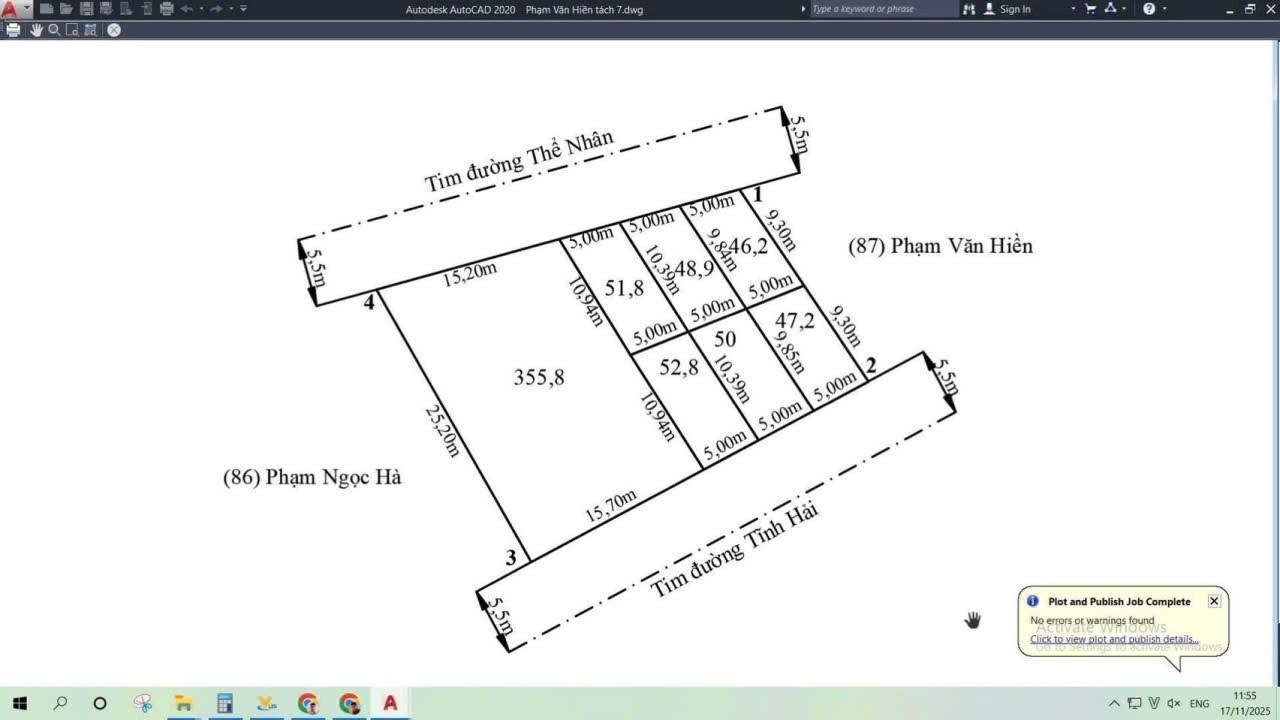Undo the last action with Undo arrow
Screen dimensions: 1280x720
click(x=186, y=8)
